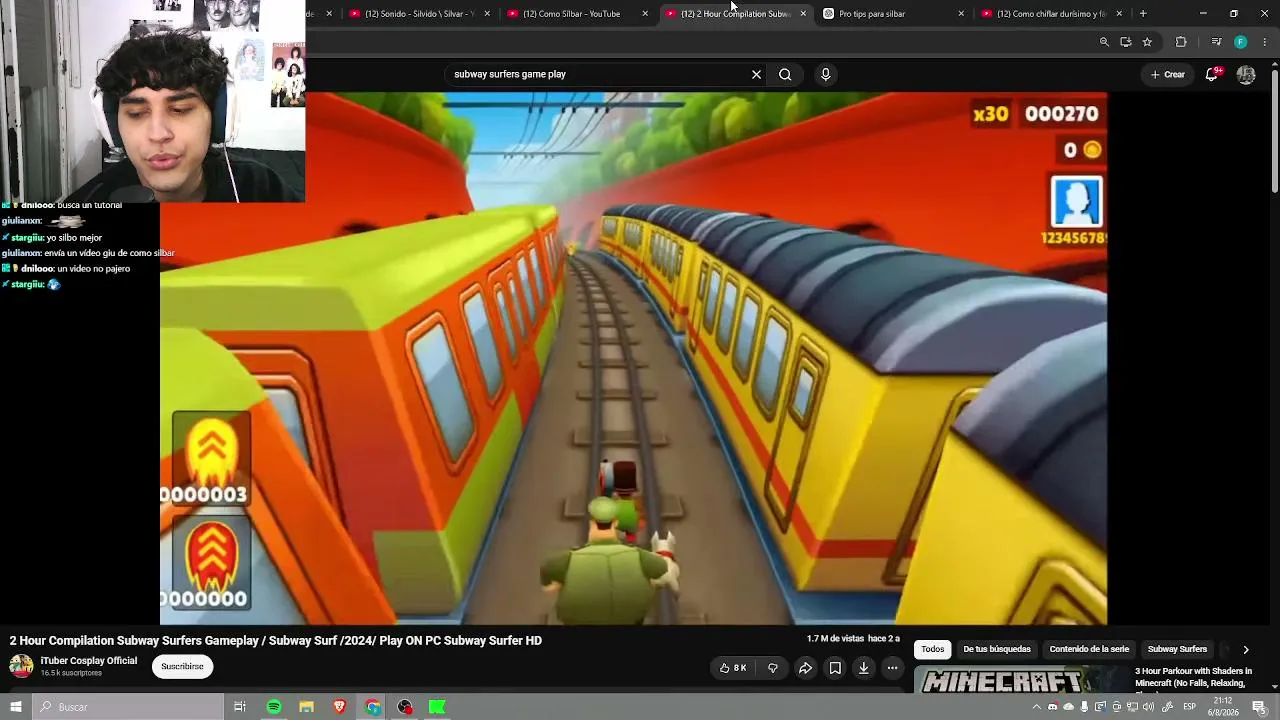Show more filter chips with the arrow
The image size is (1280, 720).
click(1246, 650)
